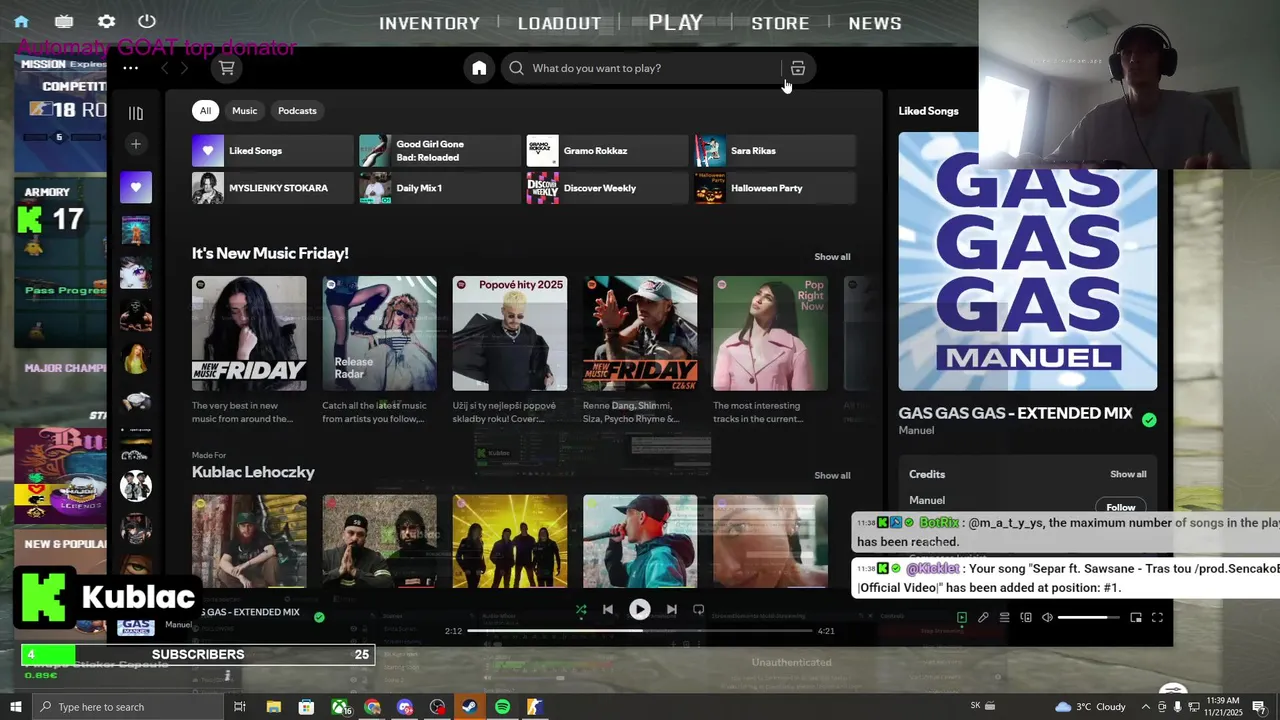
Task: Open the NEWS tab in the game menu
Action: pyautogui.click(x=875, y=23)
